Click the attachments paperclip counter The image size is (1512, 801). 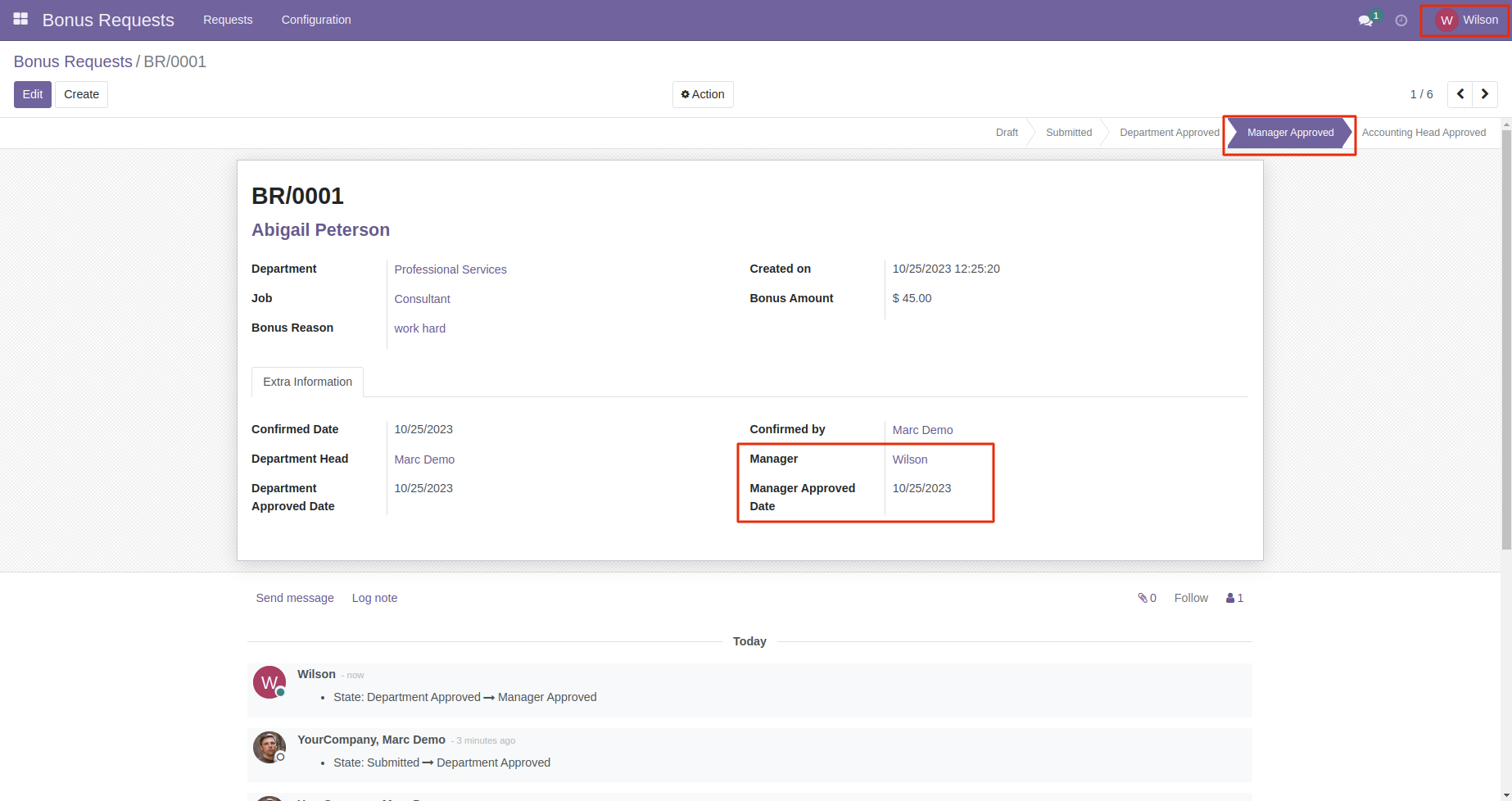tap(1147, 598)
